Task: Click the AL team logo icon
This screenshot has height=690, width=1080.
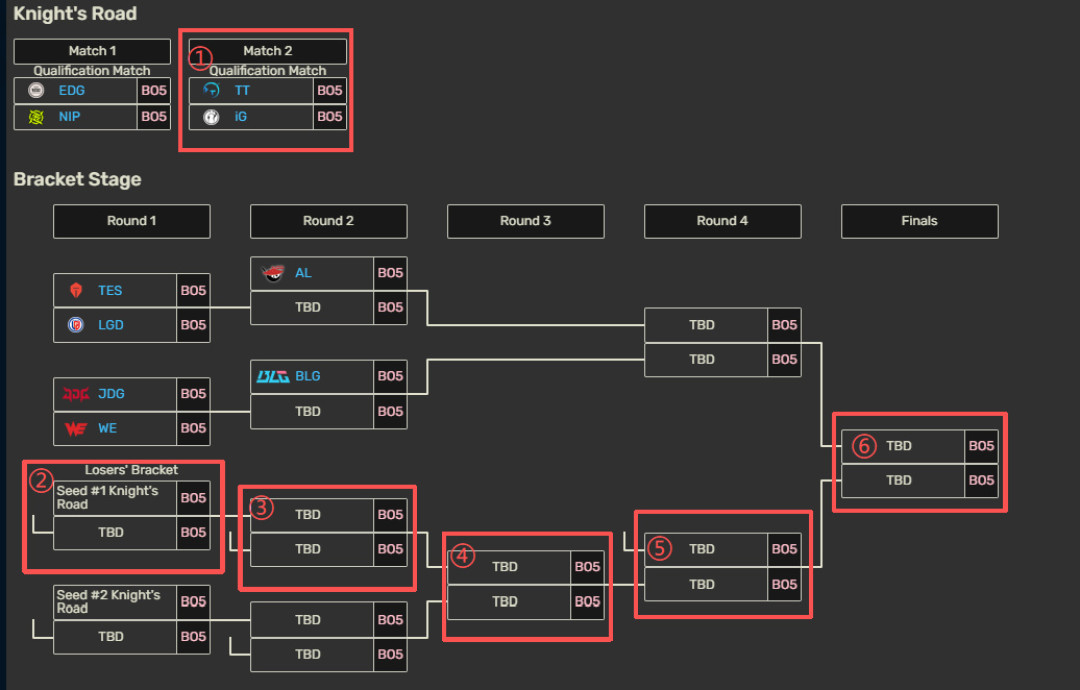Action: [x=273, y=273]
